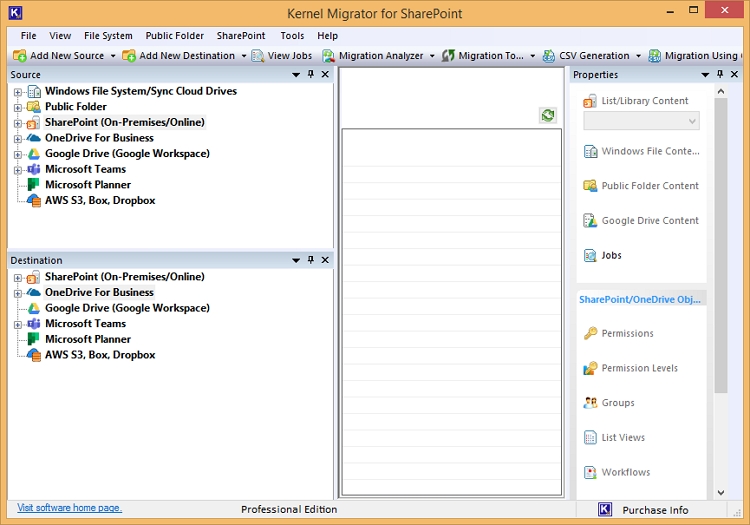Click the Professional Edition status text

coord(289,510)
